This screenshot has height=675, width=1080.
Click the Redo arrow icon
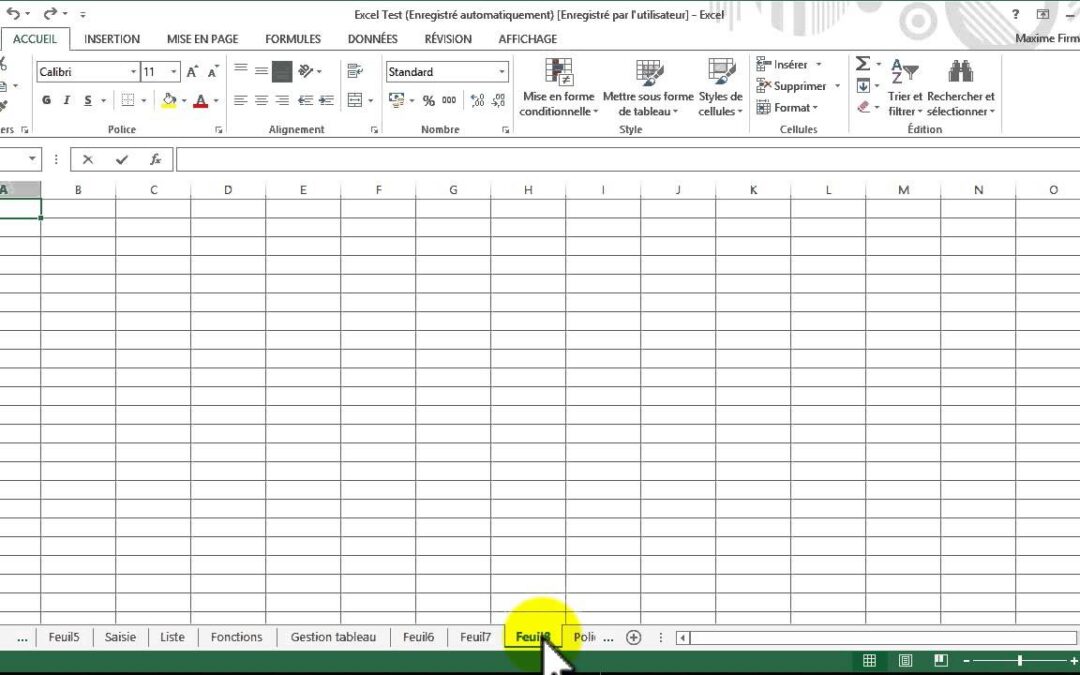click(x=50, y=14)
